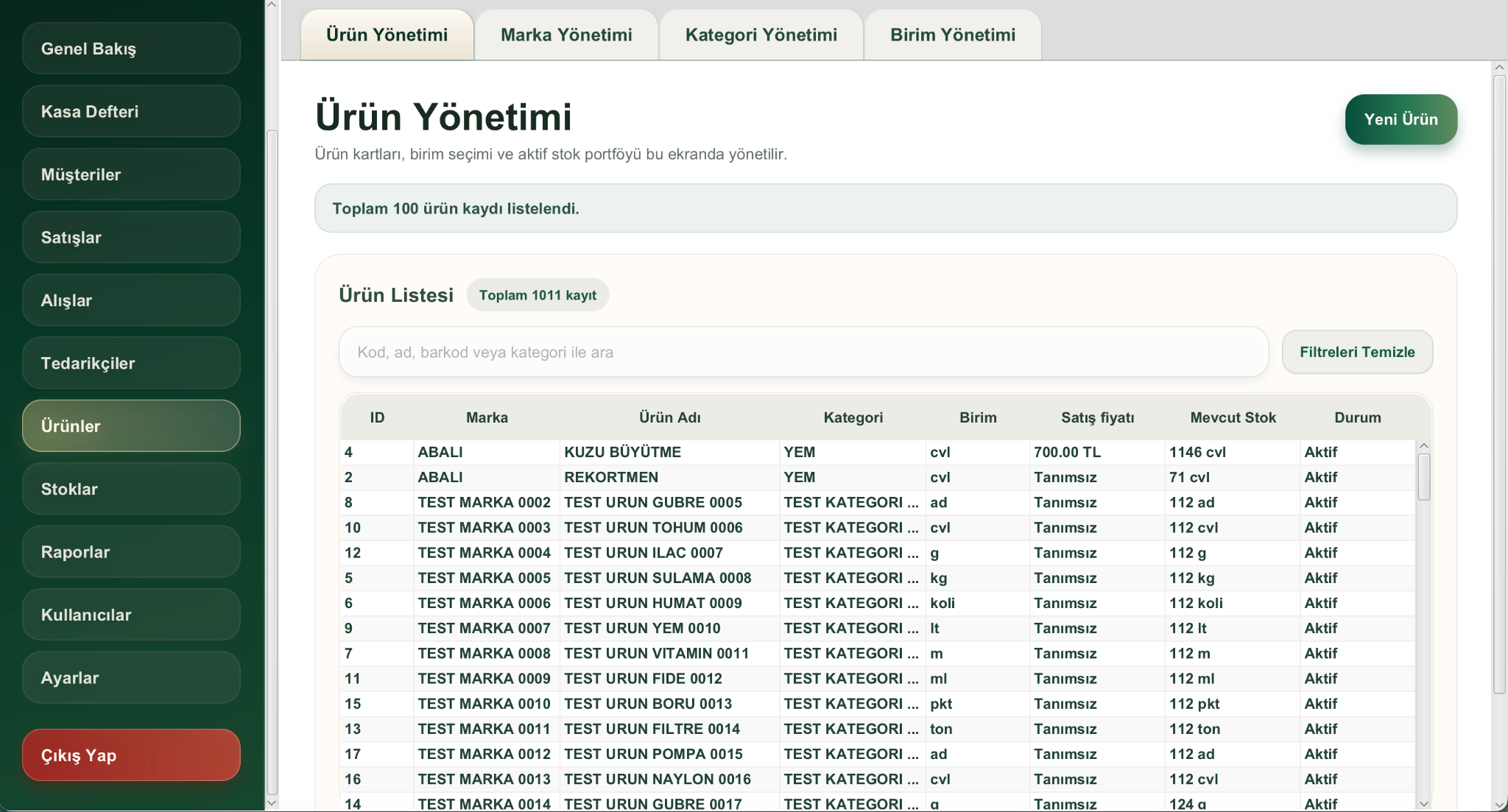Click the 700.00 TL price cell
The image size is (1508, 812).
[1097, 452]
